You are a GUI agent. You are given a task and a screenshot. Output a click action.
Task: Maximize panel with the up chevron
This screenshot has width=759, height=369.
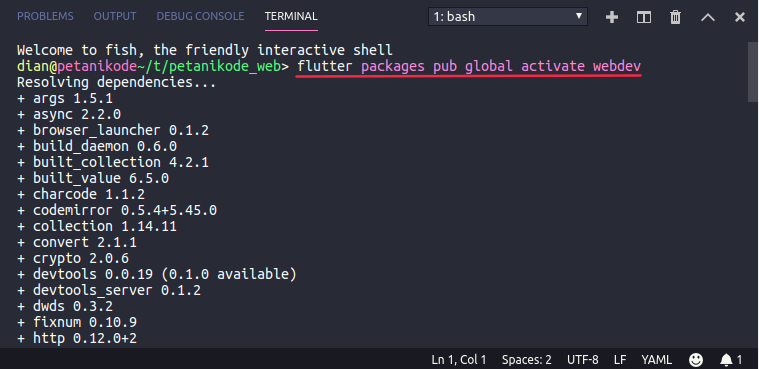tap(708, 17)
